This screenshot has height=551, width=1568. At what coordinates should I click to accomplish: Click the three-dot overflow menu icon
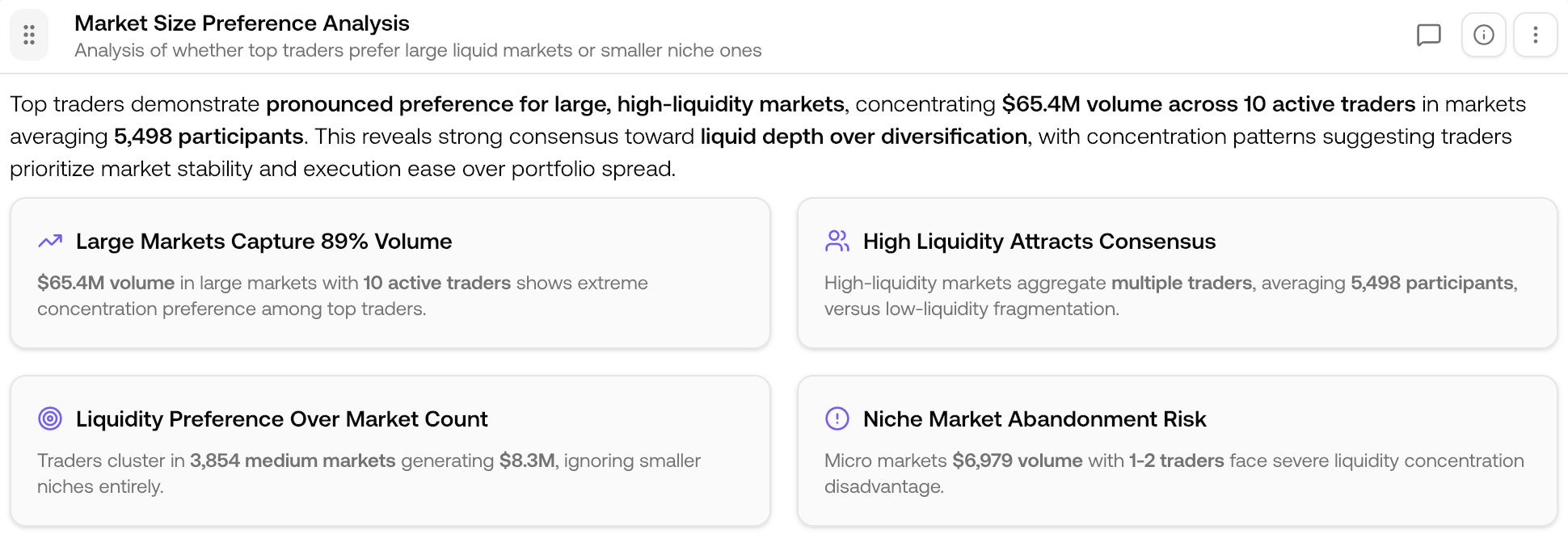click(1536, 35)
